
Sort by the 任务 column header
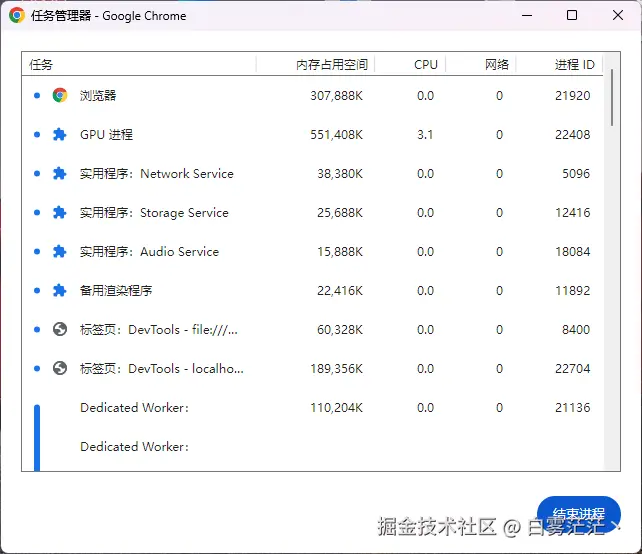[x=139, y=64]
